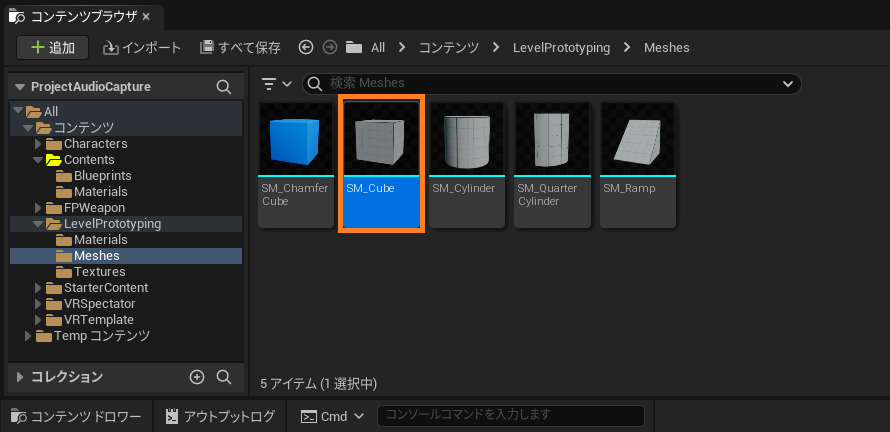The width and height of the screenshot is (890, 432).
Task: Open search in the ProjectAudioCapture sources panel
Action: click(x=224, y=87)
